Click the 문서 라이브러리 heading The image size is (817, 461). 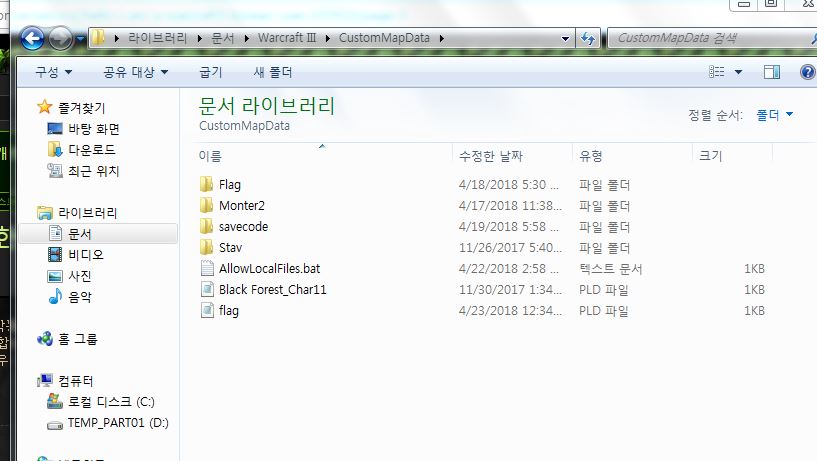pyautogui.click(x=266, y=106)
